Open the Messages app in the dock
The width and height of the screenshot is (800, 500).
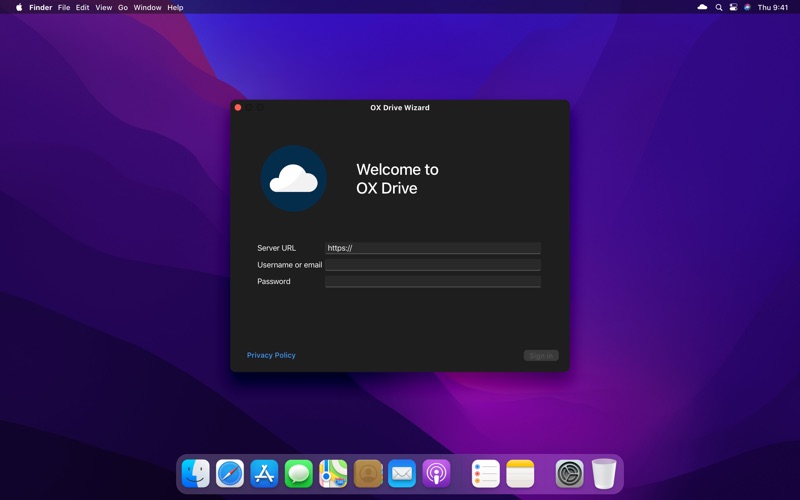point(299,473)
